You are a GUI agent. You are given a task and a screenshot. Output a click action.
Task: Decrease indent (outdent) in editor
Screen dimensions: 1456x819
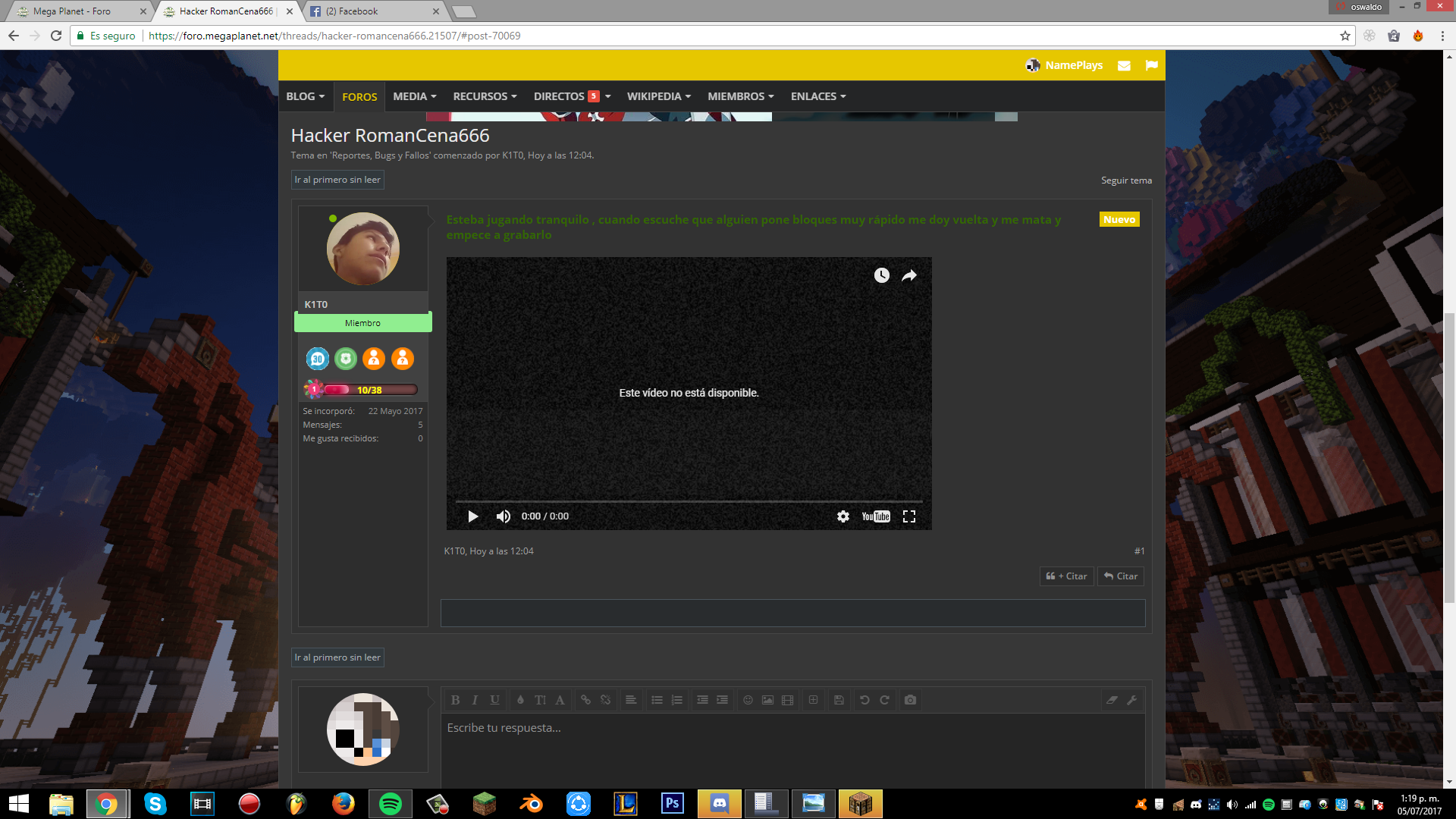pos(702,700)
